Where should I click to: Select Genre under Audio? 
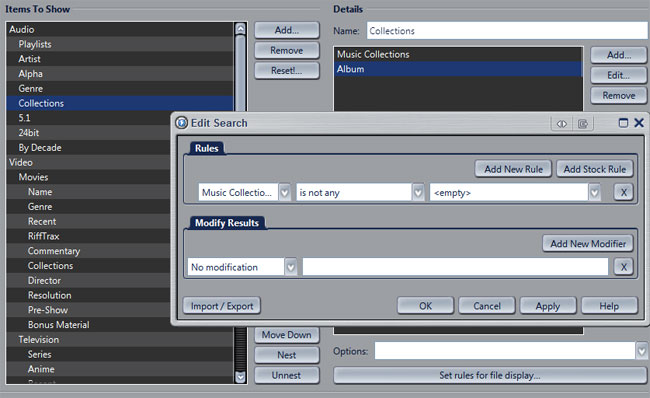coord(120,88)
